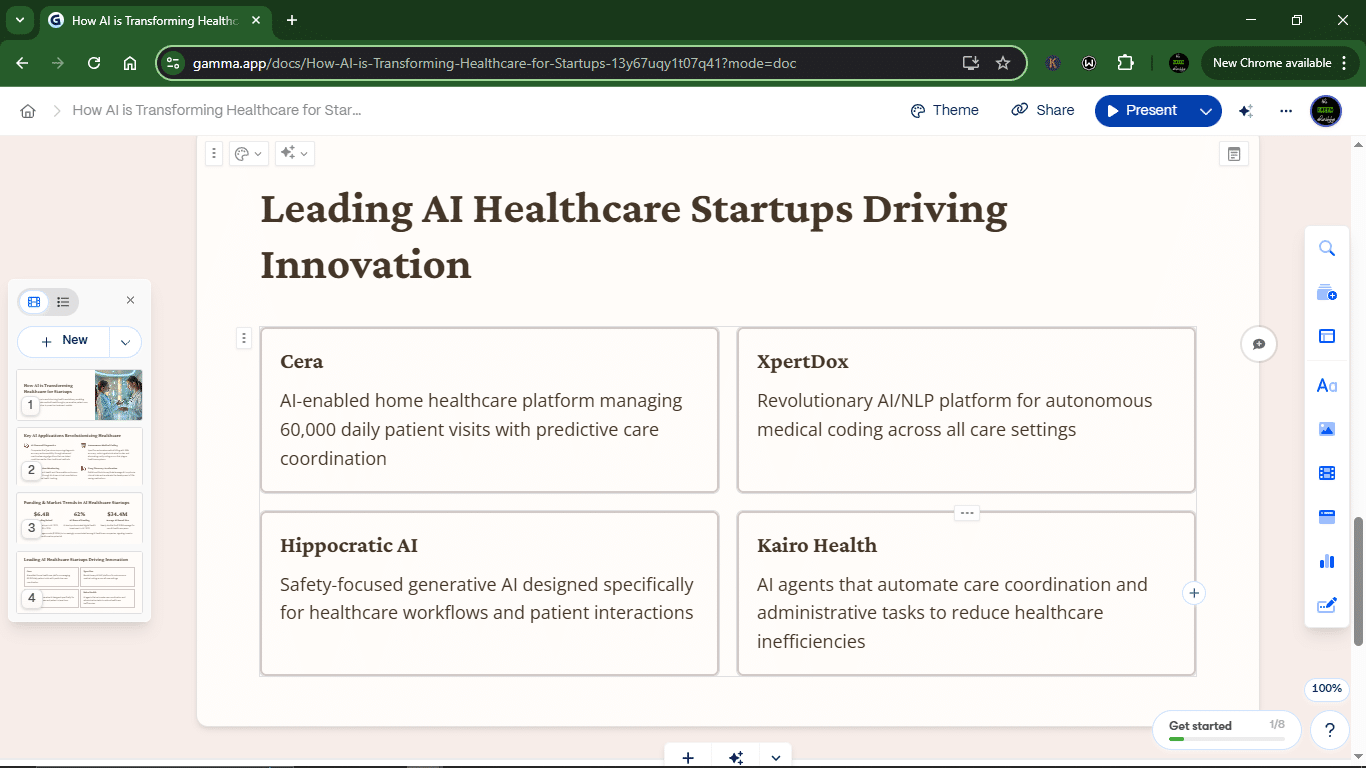Click the XpertDox card title
Viewport: 1366px width, 768px height.
(x=803, y=362)
